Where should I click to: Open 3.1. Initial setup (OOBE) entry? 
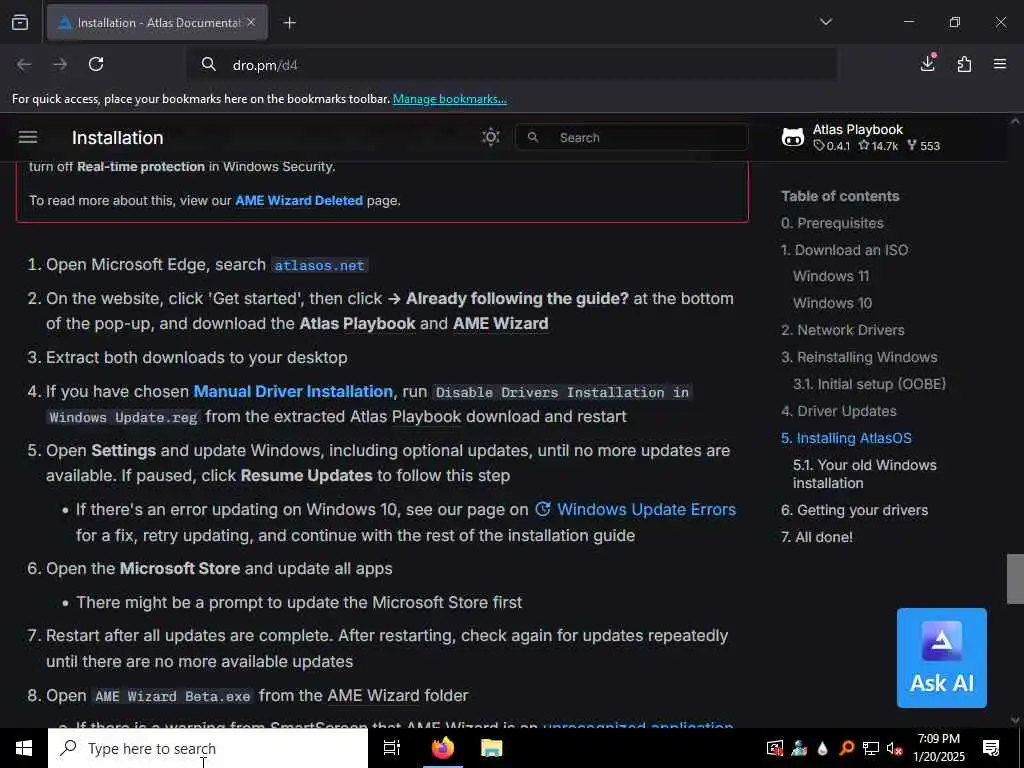[x=869, y=384]
